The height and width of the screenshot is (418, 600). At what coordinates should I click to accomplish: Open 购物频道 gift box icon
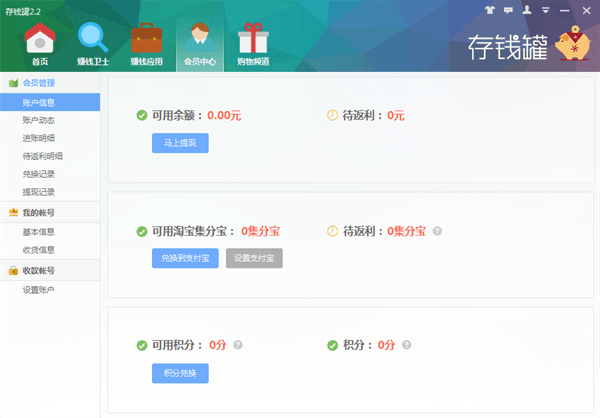click(253, 45)
